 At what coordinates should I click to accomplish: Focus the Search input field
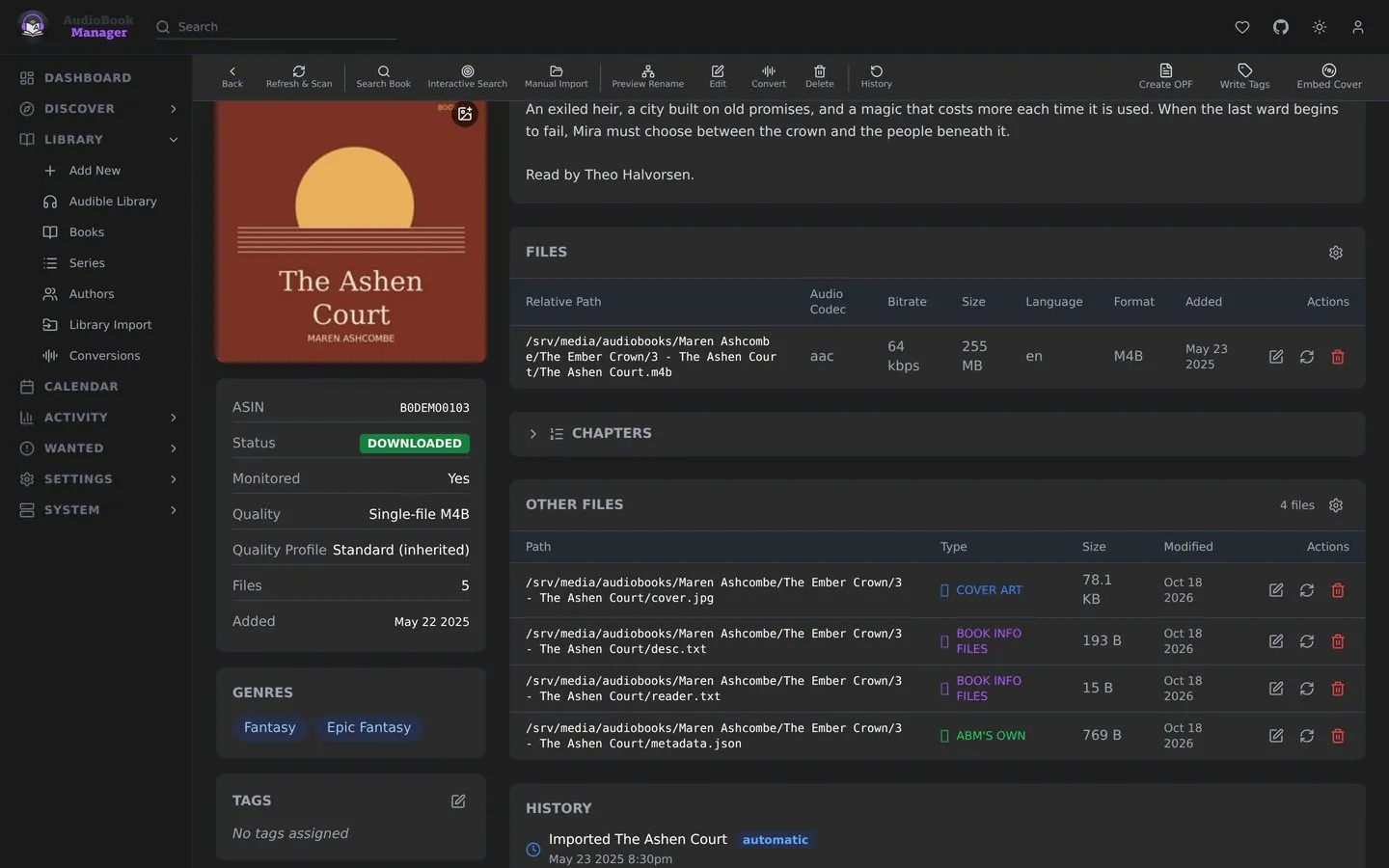point(276,27)
